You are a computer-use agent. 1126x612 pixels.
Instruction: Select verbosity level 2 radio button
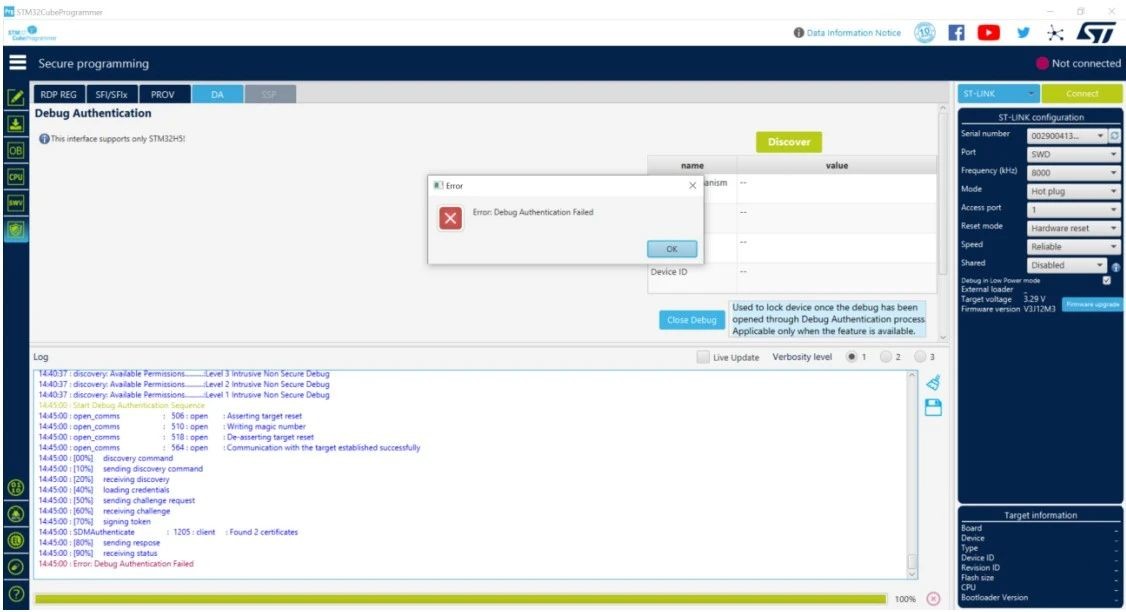pyautogui.click(x=885, y=357)
